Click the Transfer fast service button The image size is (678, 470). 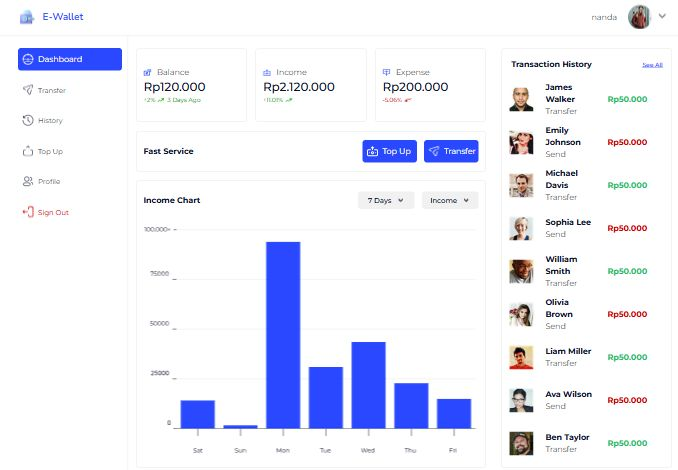451,151
